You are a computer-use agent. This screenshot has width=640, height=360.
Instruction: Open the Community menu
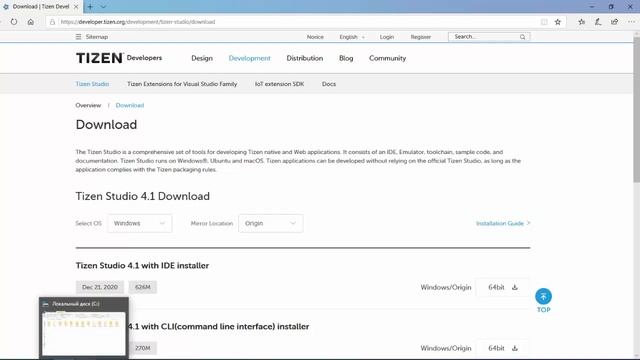point(387,58)
